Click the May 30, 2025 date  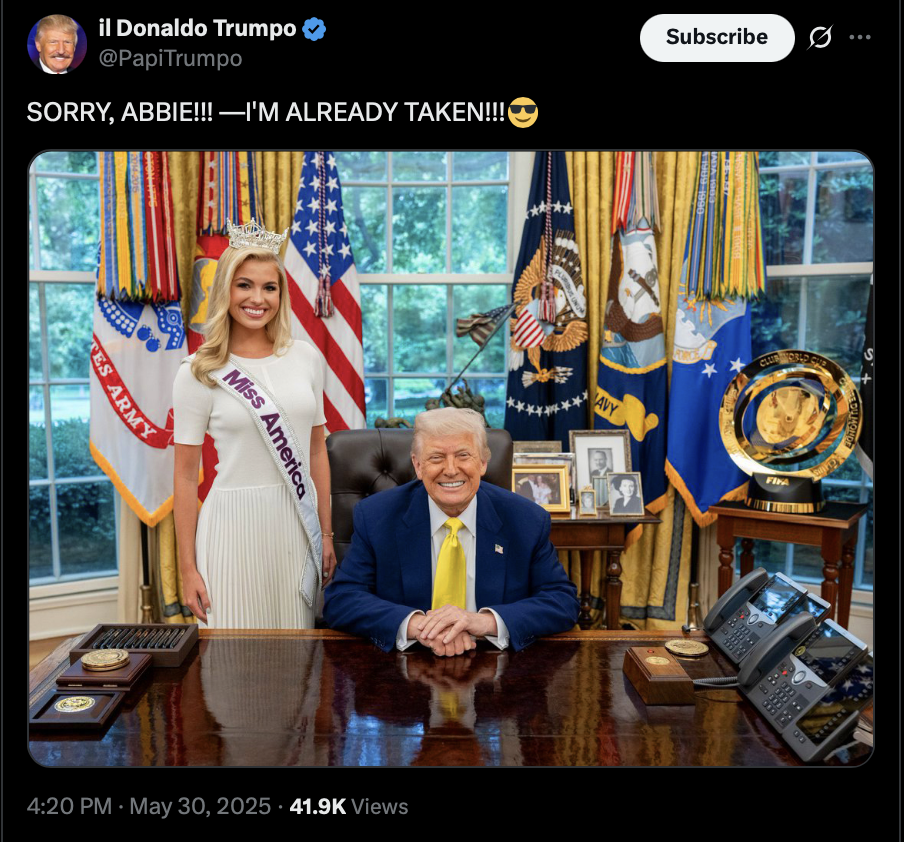(x=200, y=806)
